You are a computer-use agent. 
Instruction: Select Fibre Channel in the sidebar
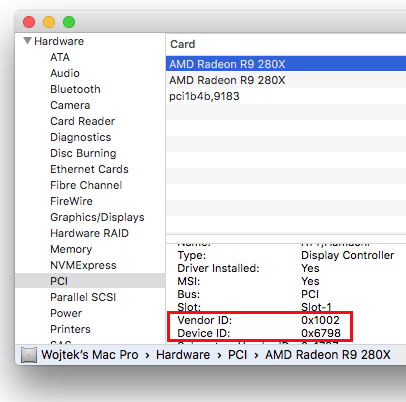pos(86,185)
